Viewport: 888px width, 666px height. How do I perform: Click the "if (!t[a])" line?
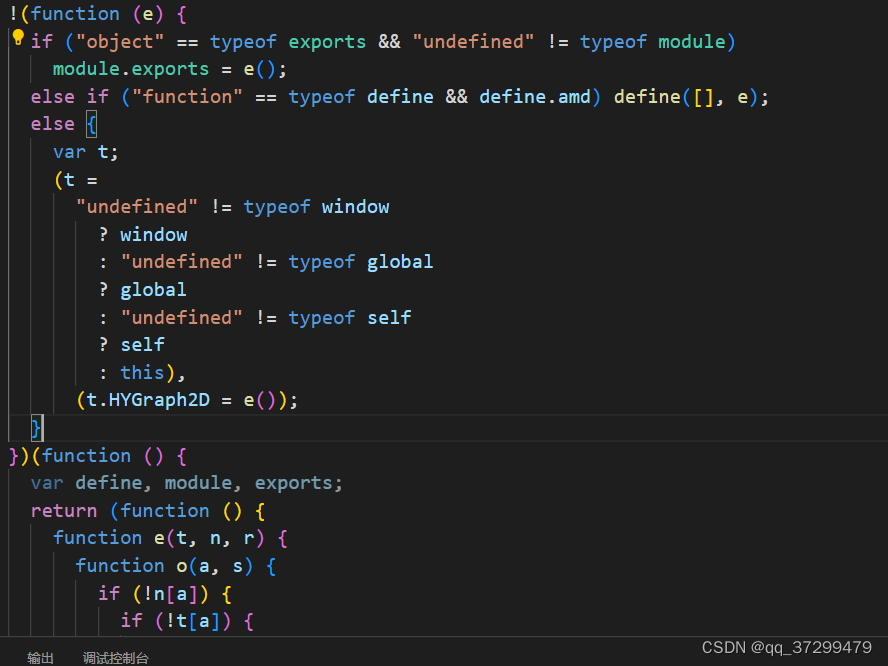pyautogui.click(x=187, y=621)
